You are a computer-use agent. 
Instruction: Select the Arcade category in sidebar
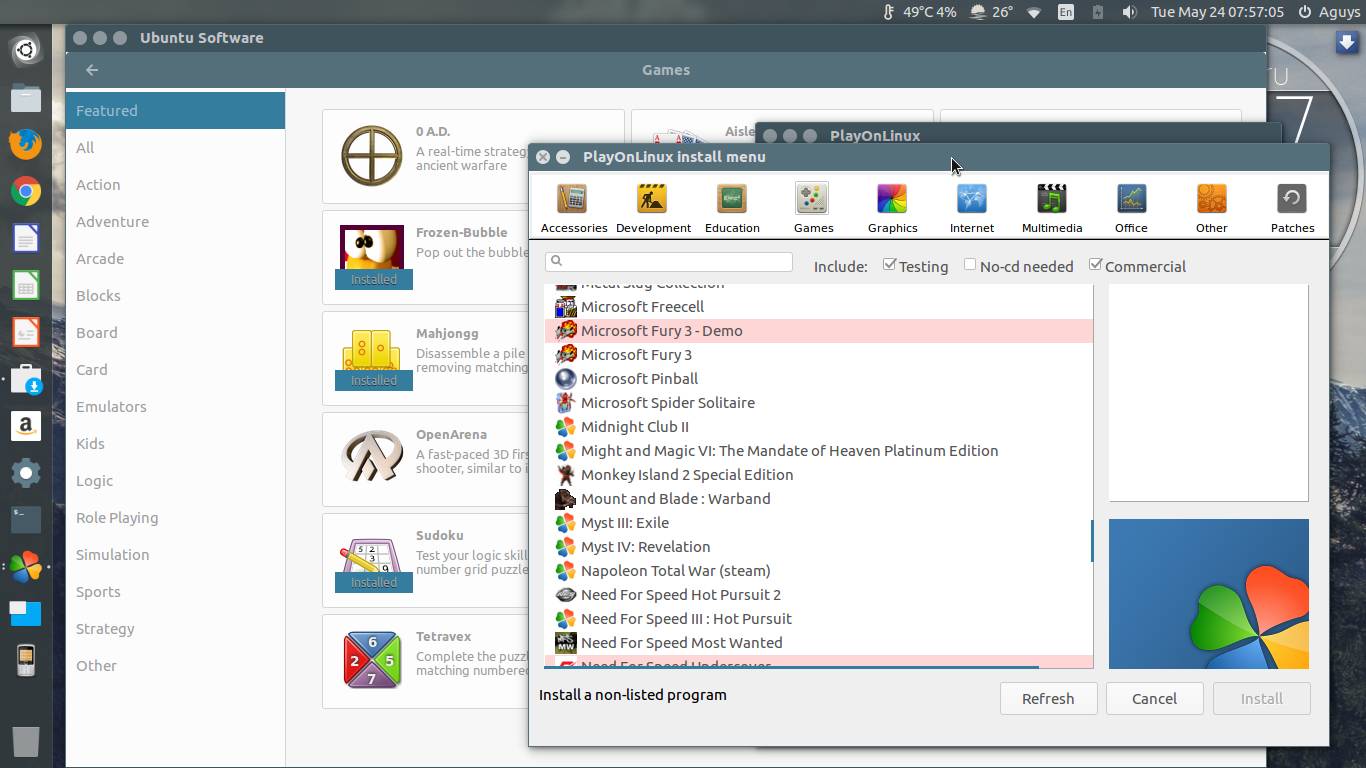[x=175, y=259]
